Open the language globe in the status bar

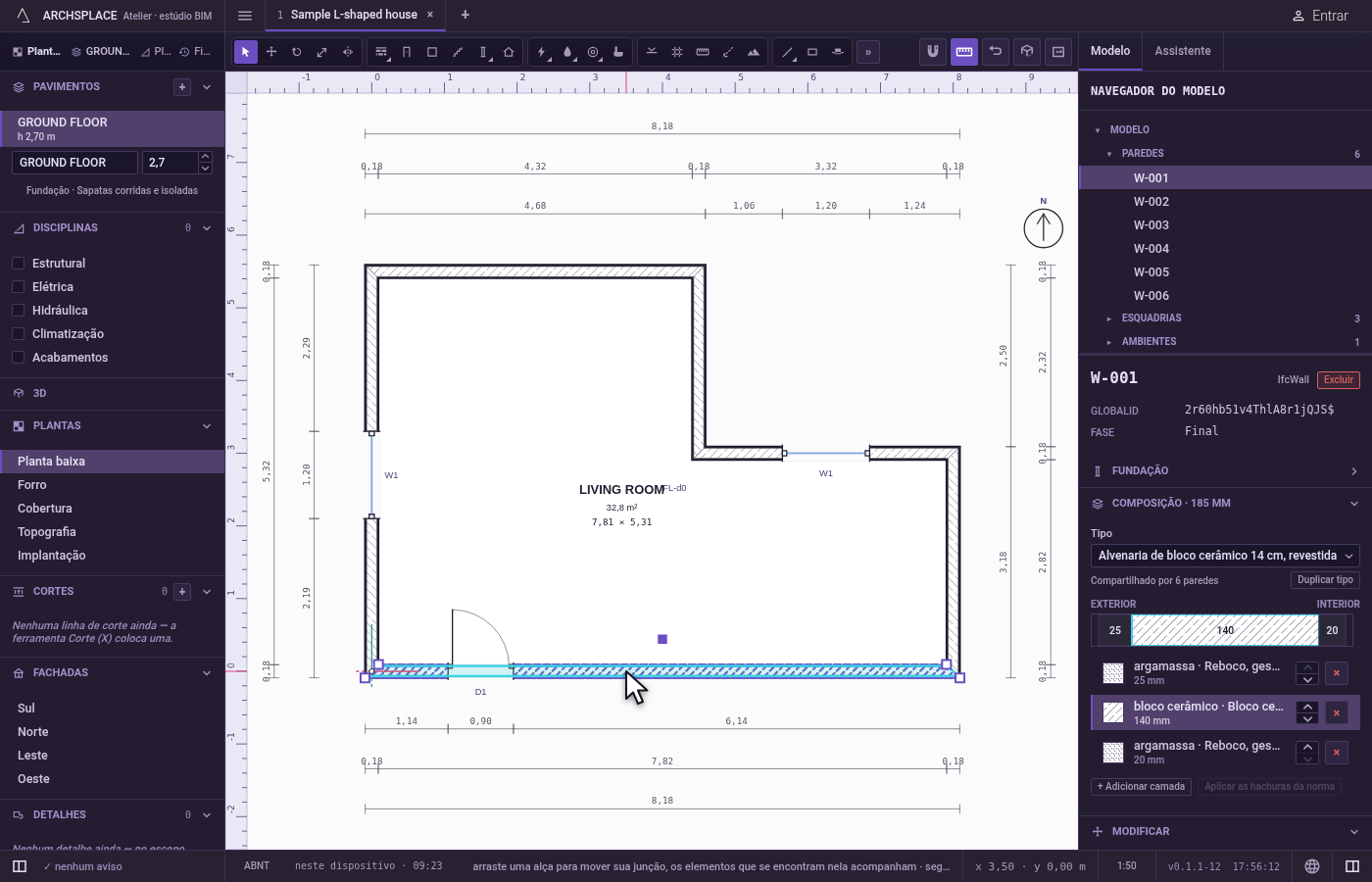1312,866
